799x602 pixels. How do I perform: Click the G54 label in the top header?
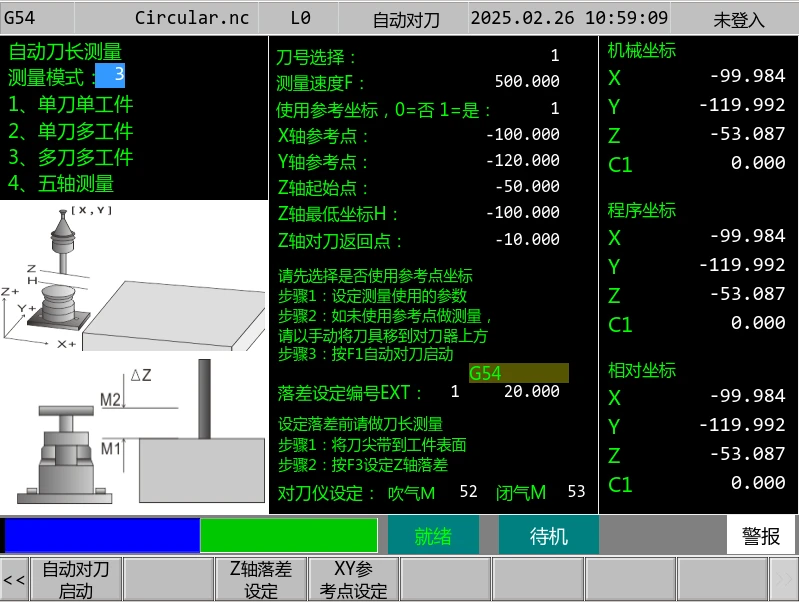pyautogui.click(x=19, y=18)
